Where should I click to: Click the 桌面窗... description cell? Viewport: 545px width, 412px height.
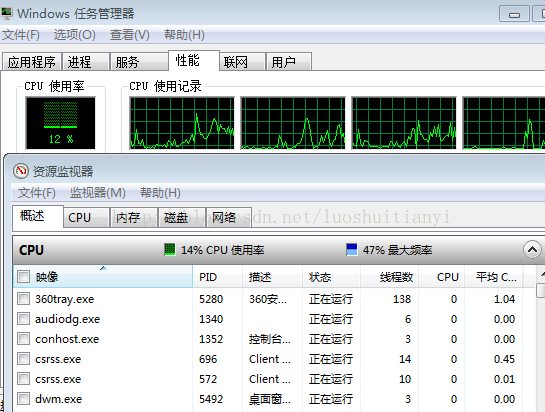coord(270,399)
